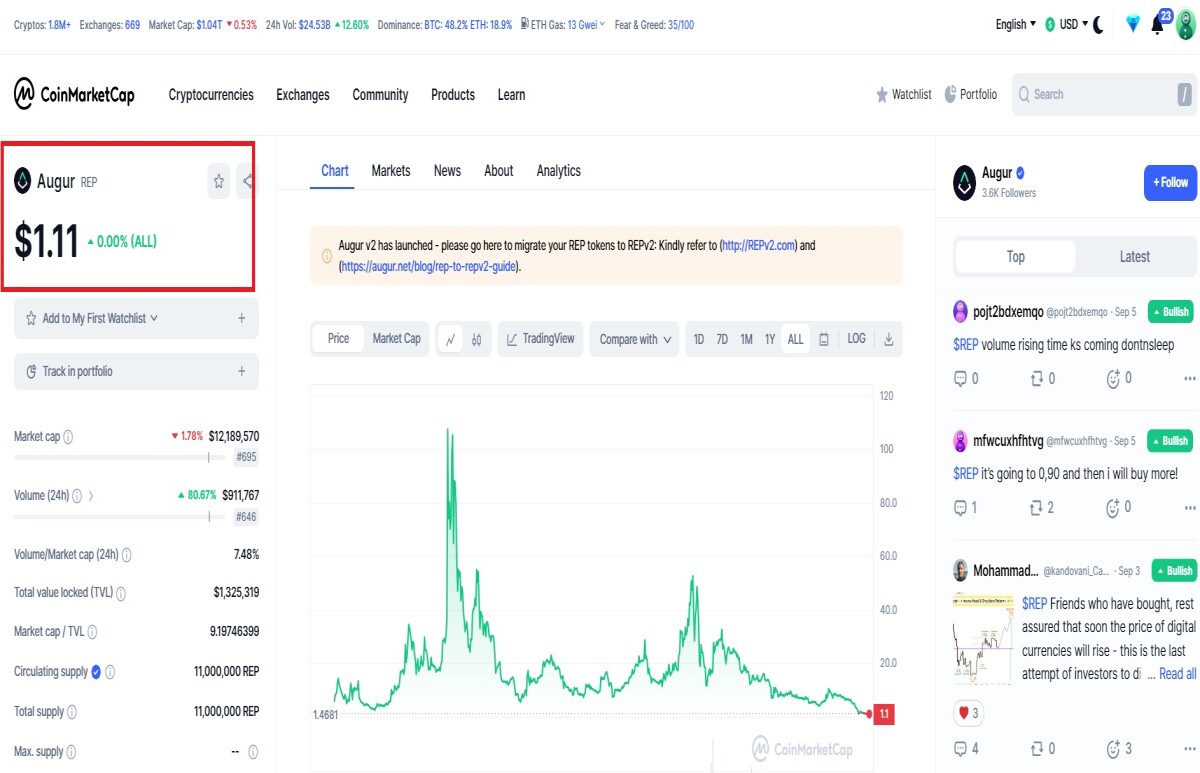Viewport: 1200px width, 773px height.
Task: Open more options on mfwcuxhfhtvg post
Action: pyautogui.click(x=1189, y=509)
